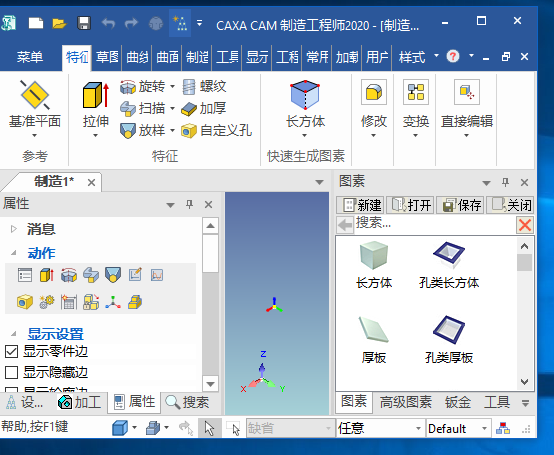Expand the 消息 section
Image resolution: width=554 pixels, height=455 pixels.
click(x=14, y=229)
